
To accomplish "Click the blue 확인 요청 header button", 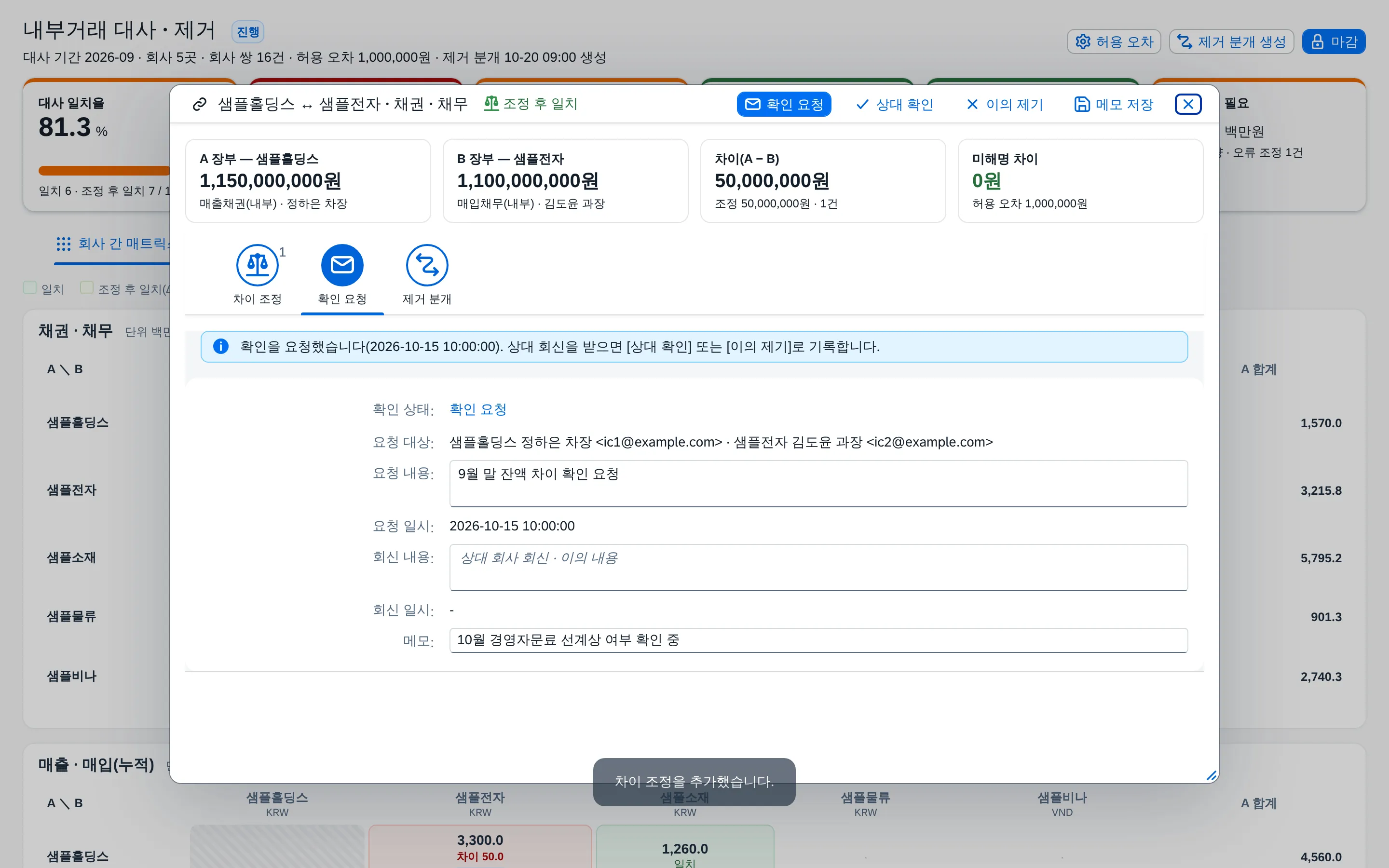I will point(783,104).
